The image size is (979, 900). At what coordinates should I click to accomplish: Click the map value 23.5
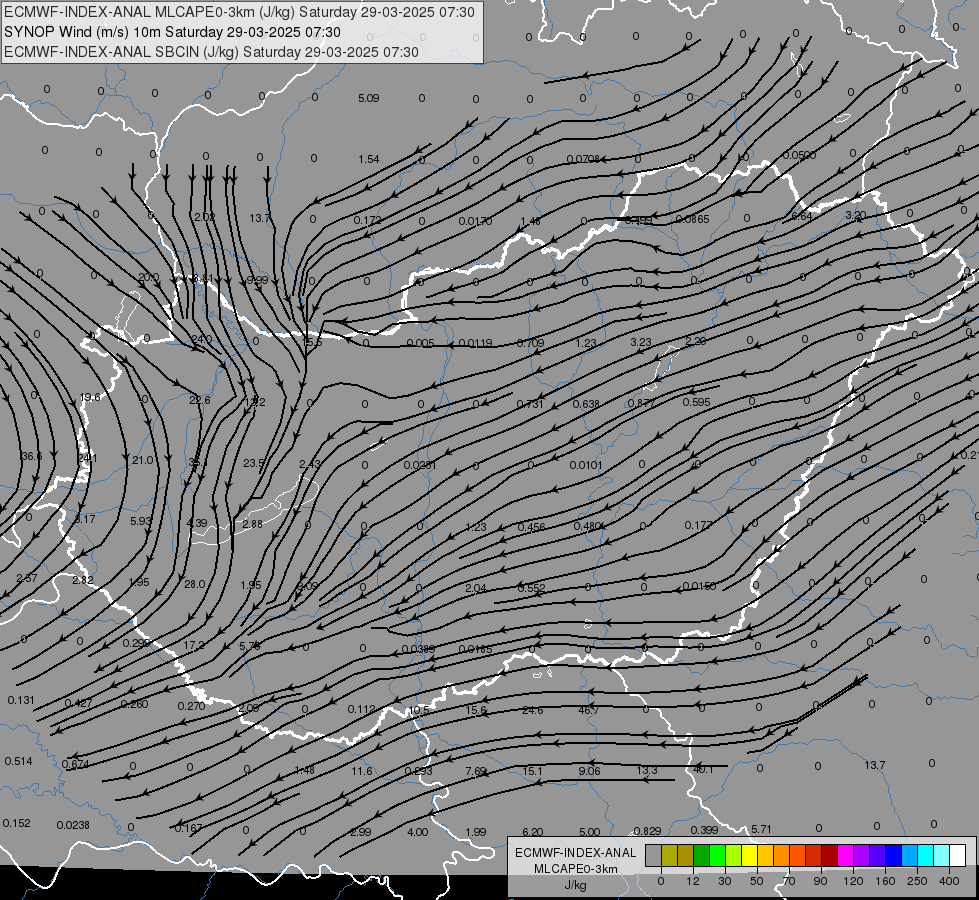(x=254, y=463)
